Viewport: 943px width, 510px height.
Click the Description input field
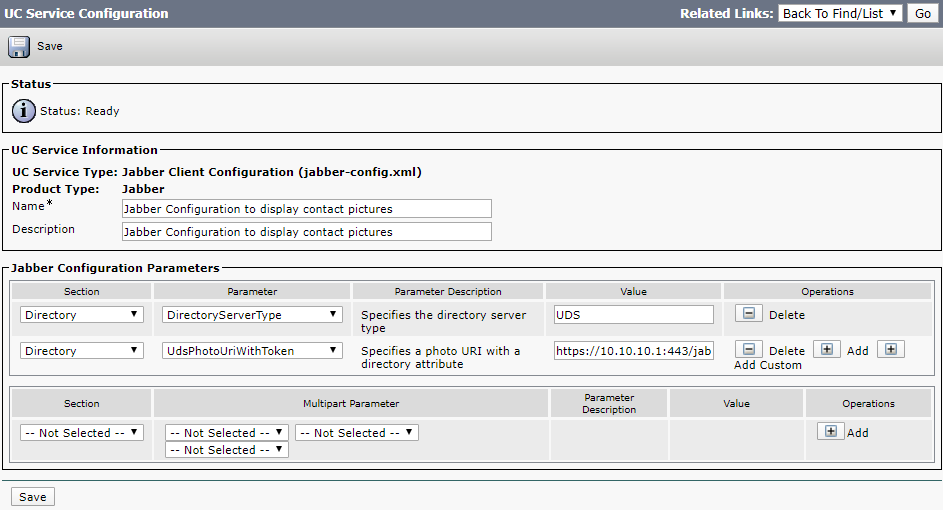point(306,232)
